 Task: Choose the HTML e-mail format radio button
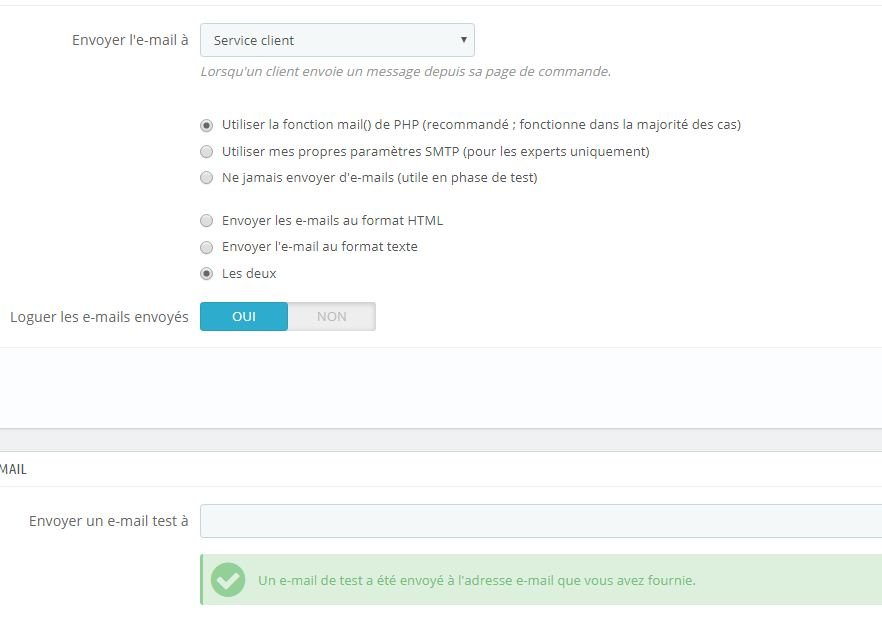click(x=207, y=221)
